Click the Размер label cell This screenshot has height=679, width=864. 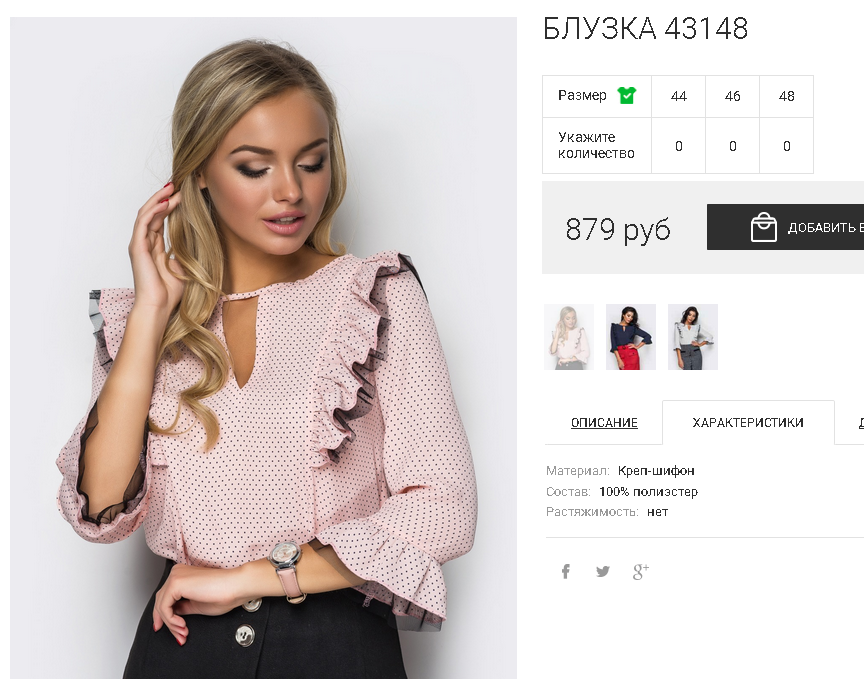pos(597,96)
